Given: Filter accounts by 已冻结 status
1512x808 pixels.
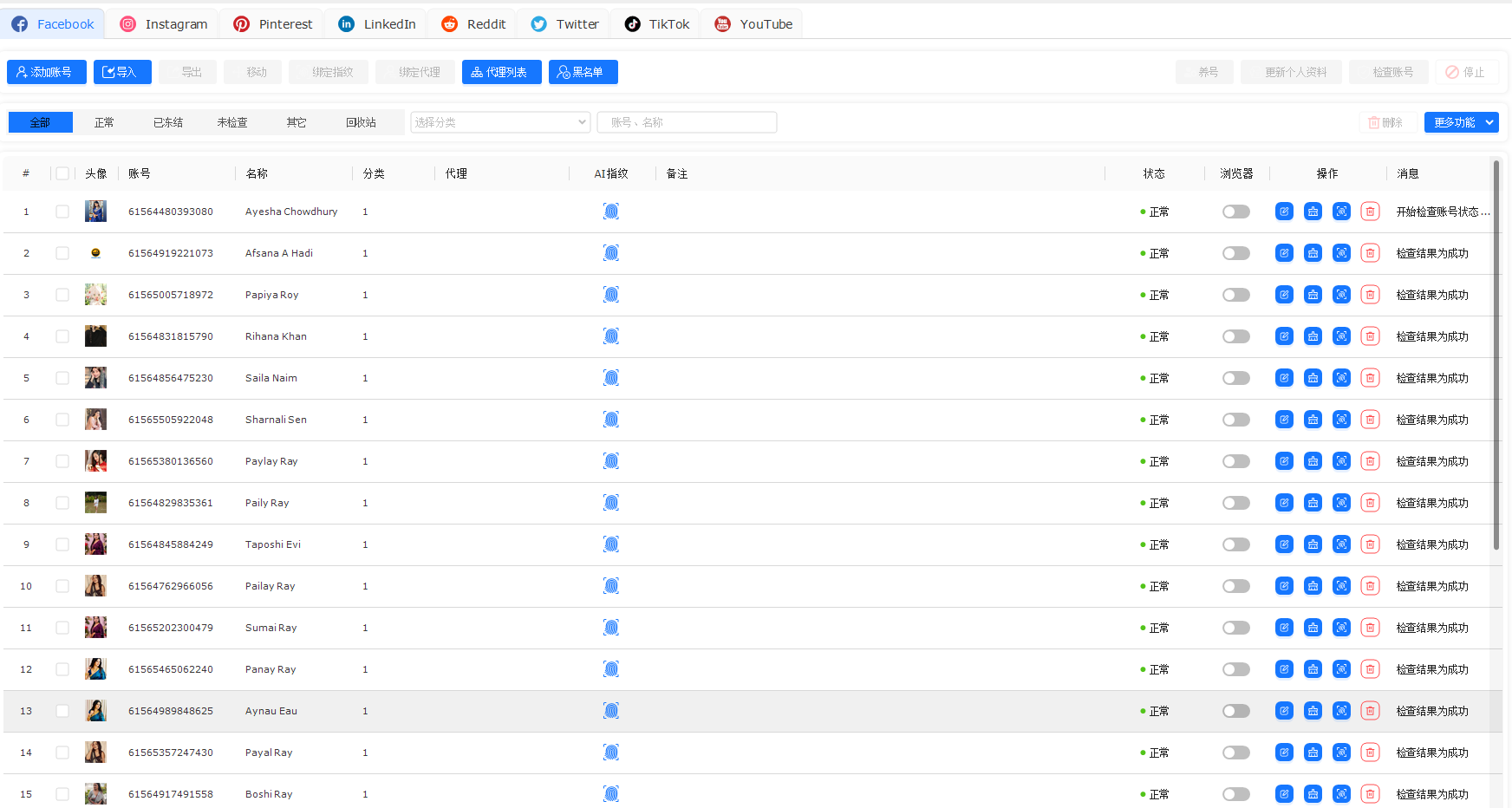Looking at the screenshot, I should tap(168, 122).
